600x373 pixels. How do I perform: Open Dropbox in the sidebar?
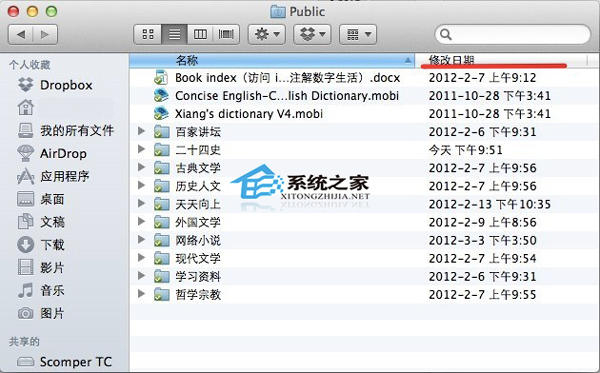click(55, 85)
